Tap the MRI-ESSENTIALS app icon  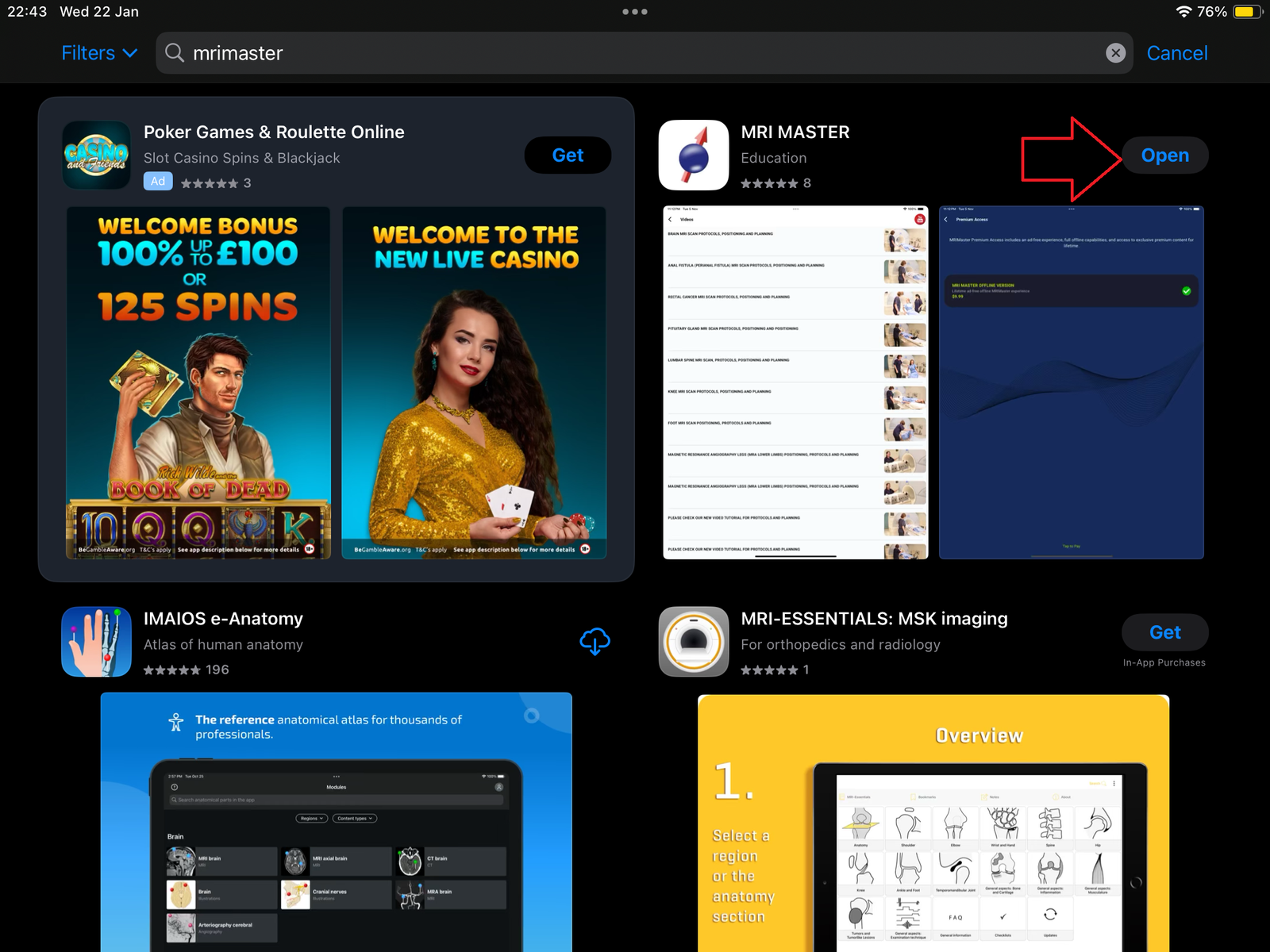pyautogui.click(x=694, y=642)
